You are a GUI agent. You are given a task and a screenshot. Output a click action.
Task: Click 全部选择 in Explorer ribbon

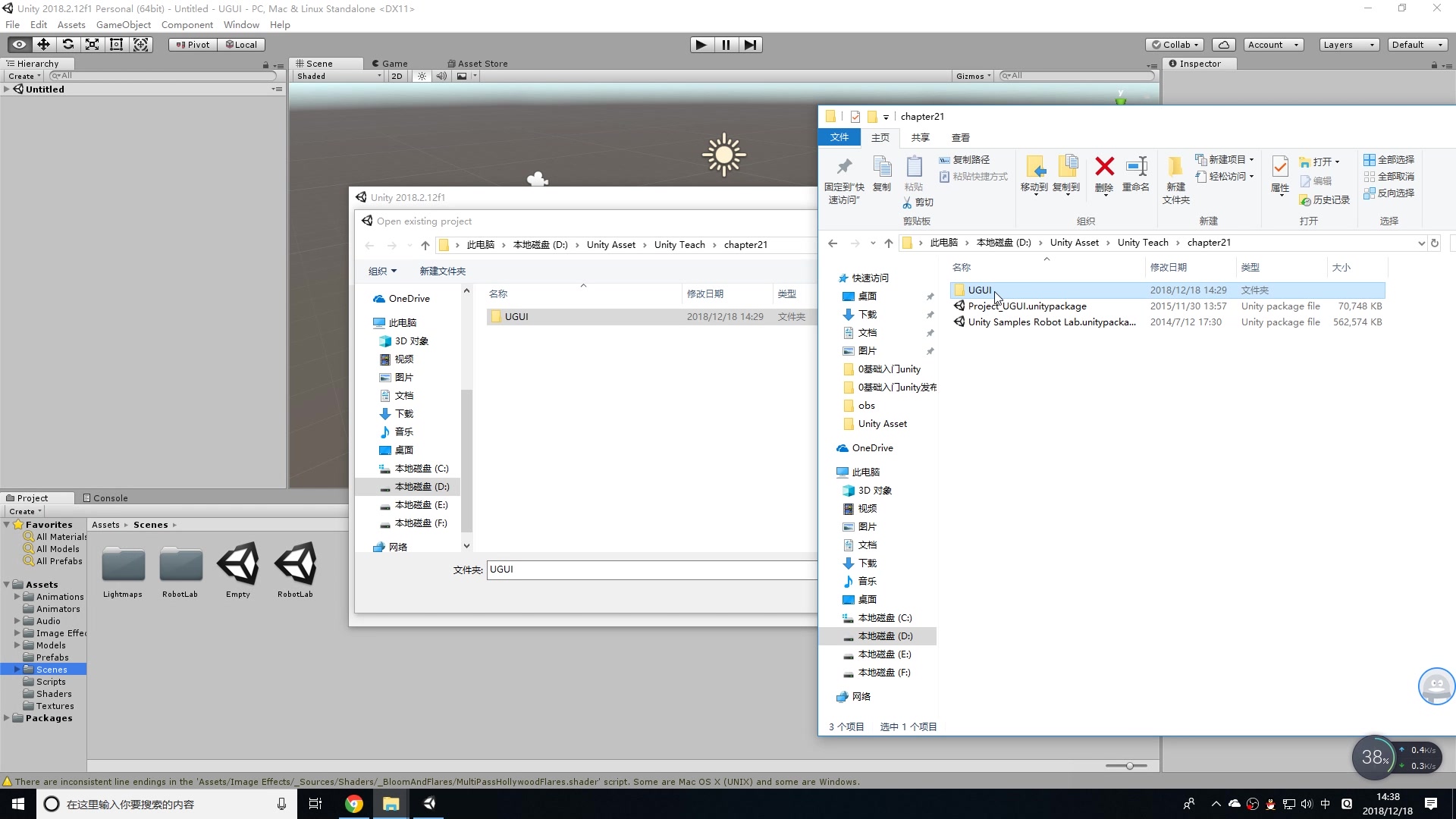point(1389,160)
